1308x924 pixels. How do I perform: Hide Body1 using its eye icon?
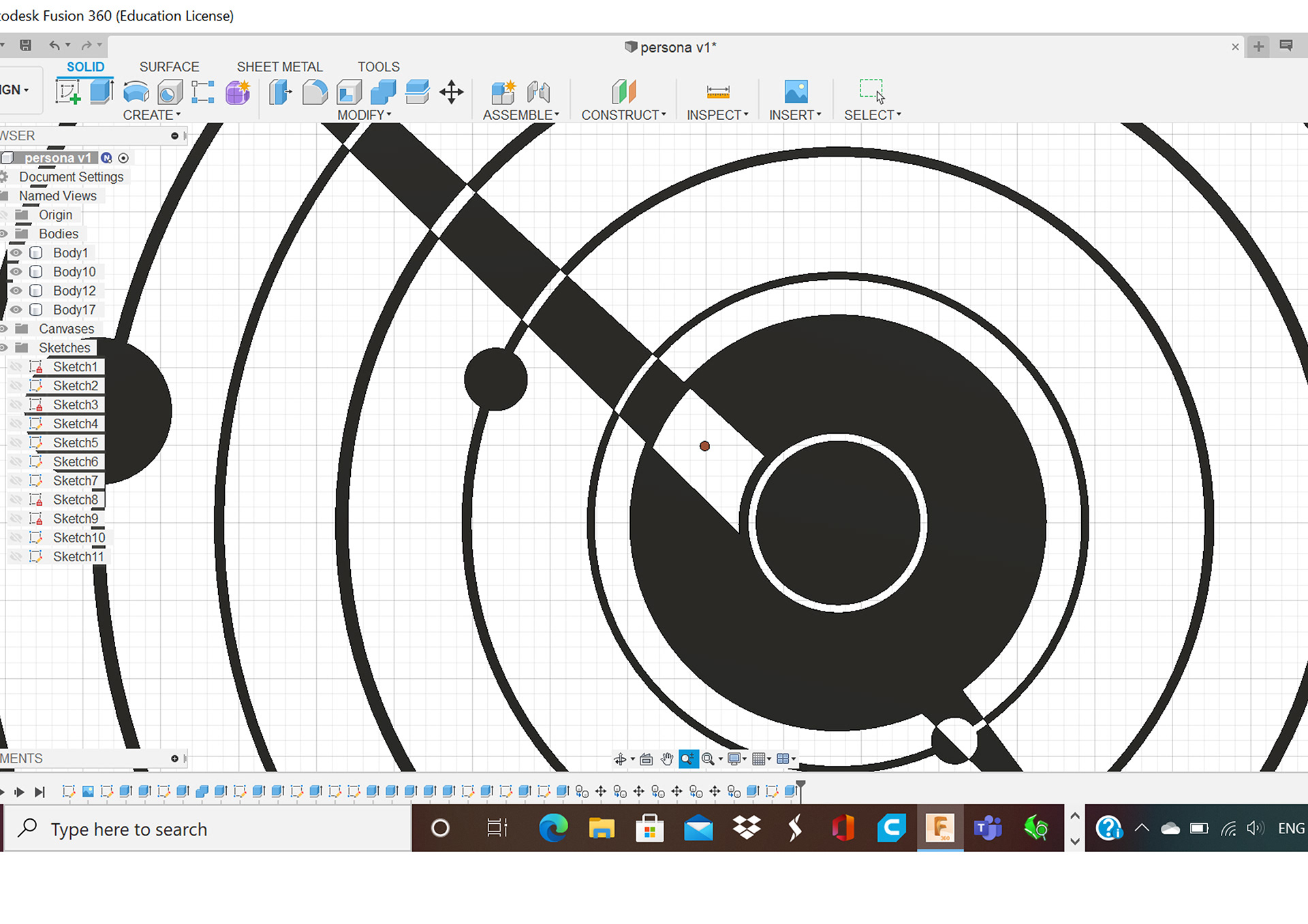pos(16,253)
